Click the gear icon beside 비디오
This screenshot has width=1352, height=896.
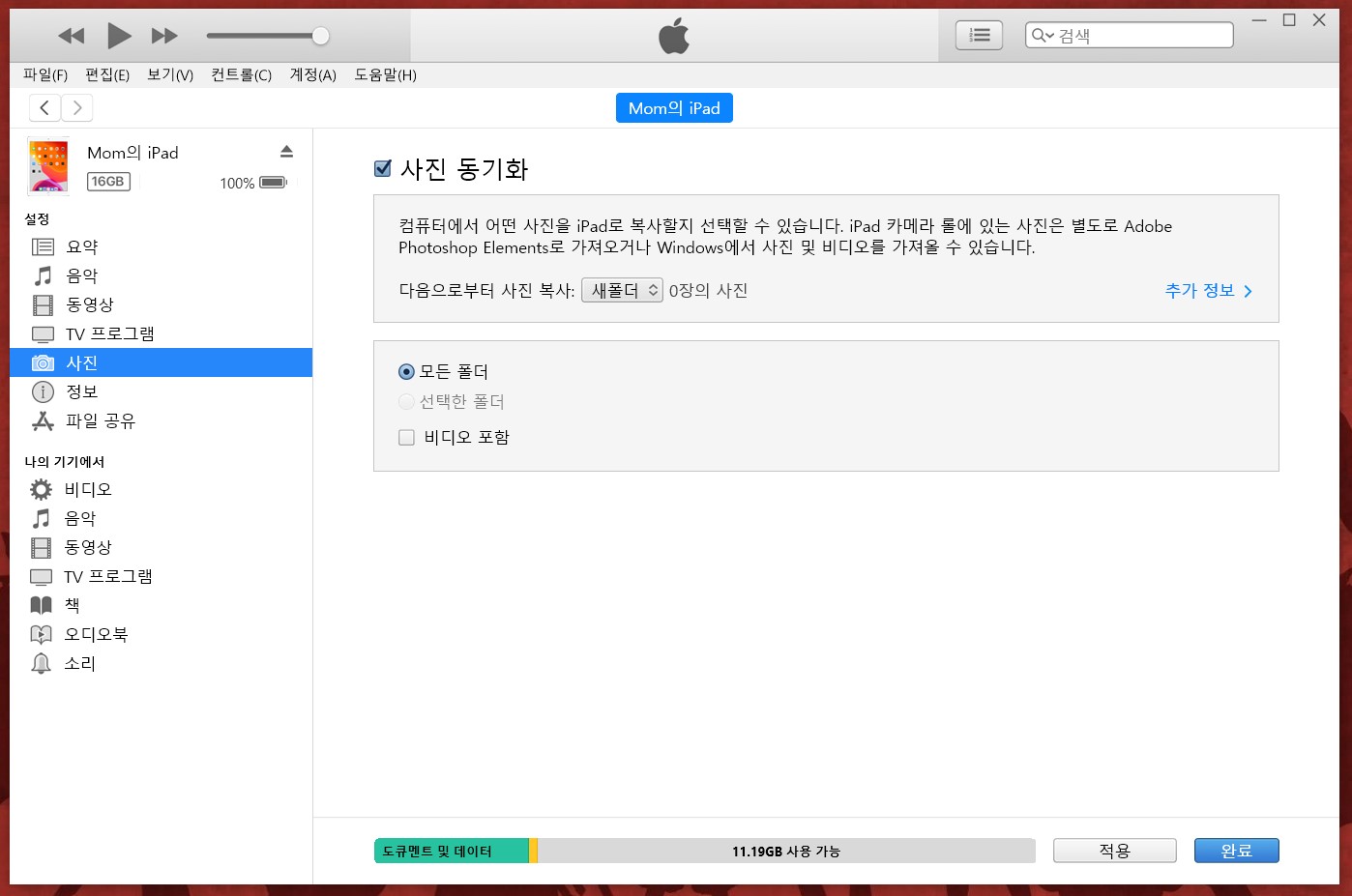[x=41, y=489]
